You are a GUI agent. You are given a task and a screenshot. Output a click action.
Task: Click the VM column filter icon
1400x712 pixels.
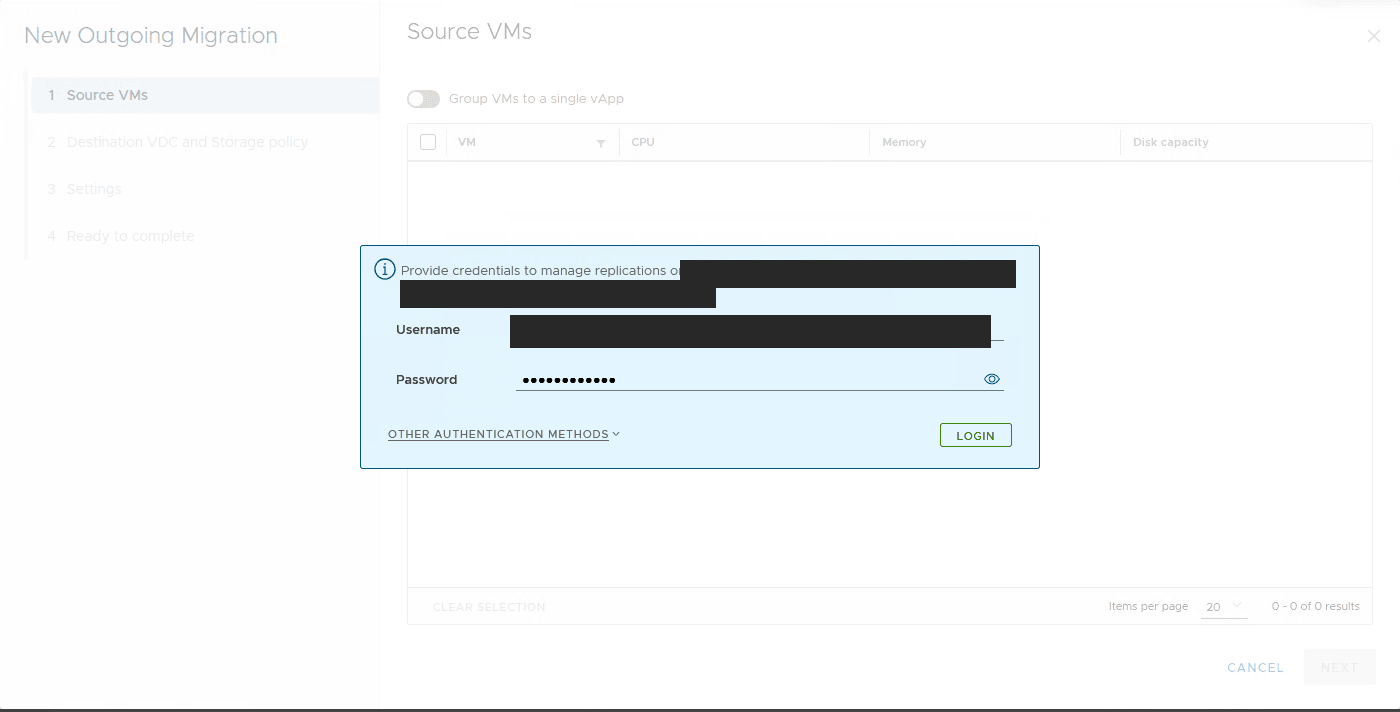tap(601, 143)
